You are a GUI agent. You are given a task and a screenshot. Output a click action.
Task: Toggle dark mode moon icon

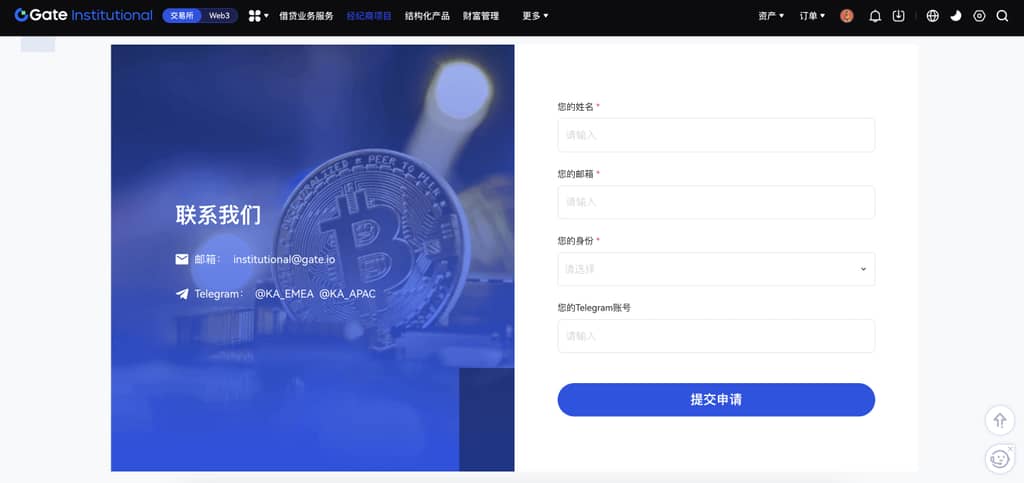(956, 16)
